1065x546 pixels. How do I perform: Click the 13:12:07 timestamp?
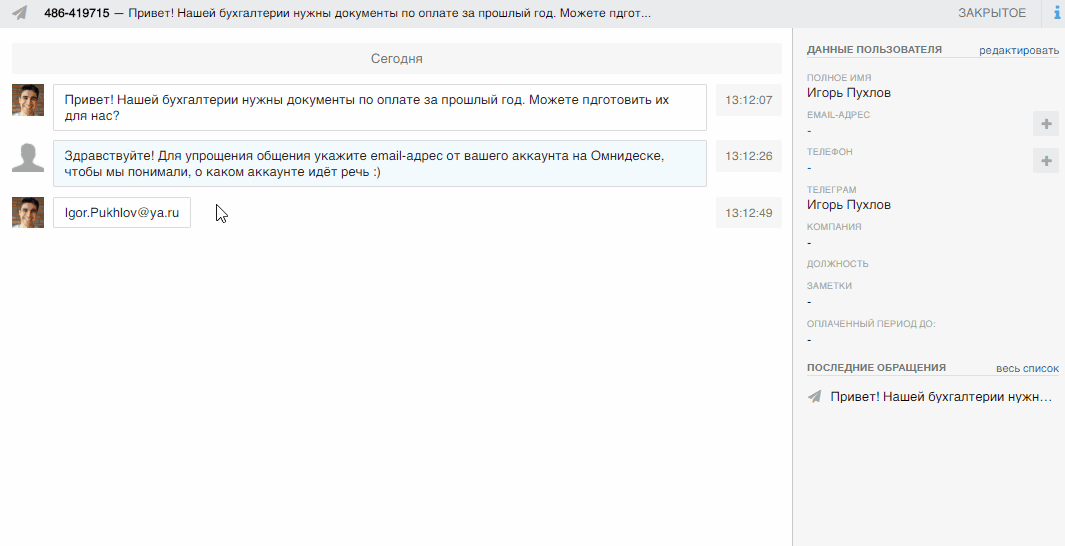tap(748, 100)
